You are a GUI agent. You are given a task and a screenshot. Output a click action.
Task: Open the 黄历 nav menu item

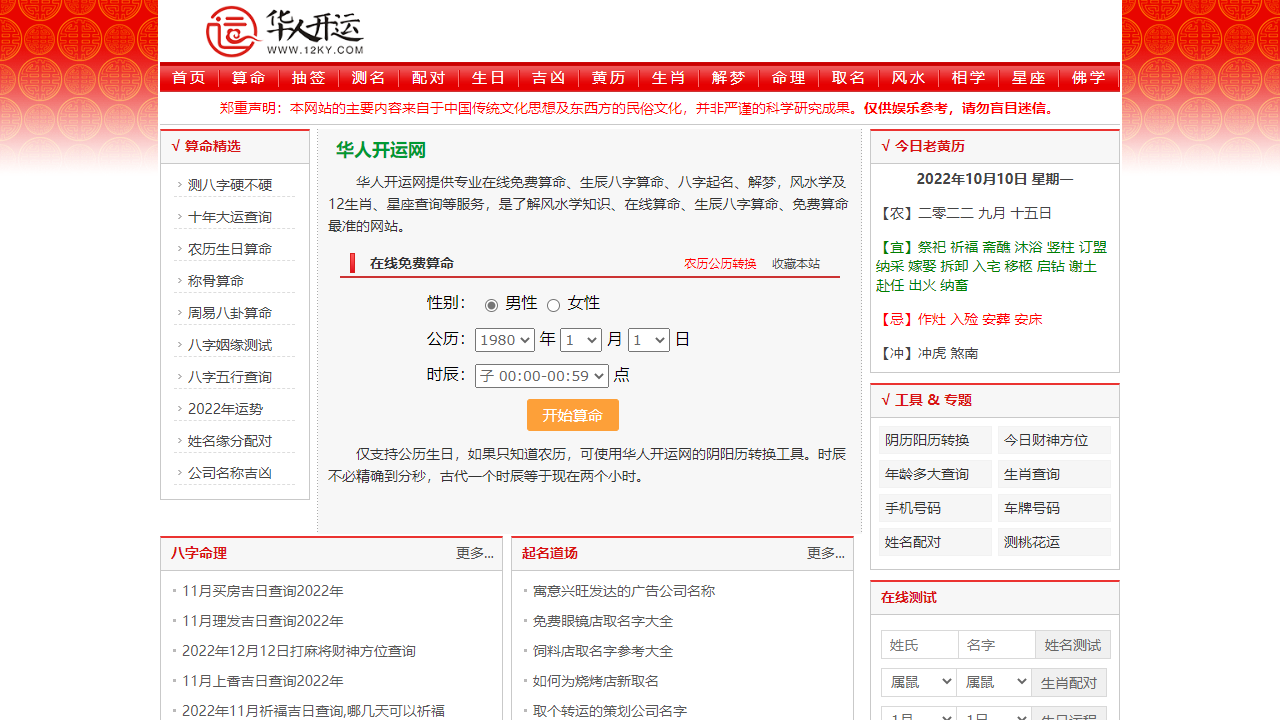609,78
